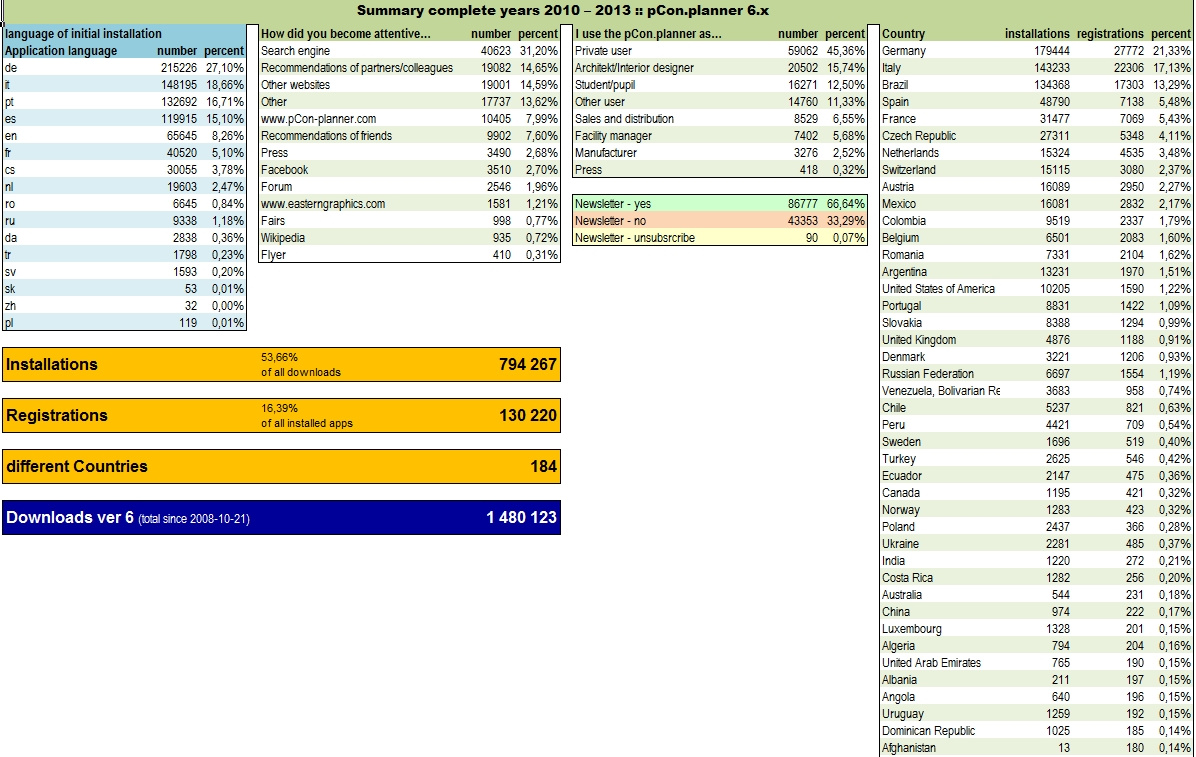Screen dimensions: 1196x757
Task: Select the 'United States of America' row
Action: (938, 289)
